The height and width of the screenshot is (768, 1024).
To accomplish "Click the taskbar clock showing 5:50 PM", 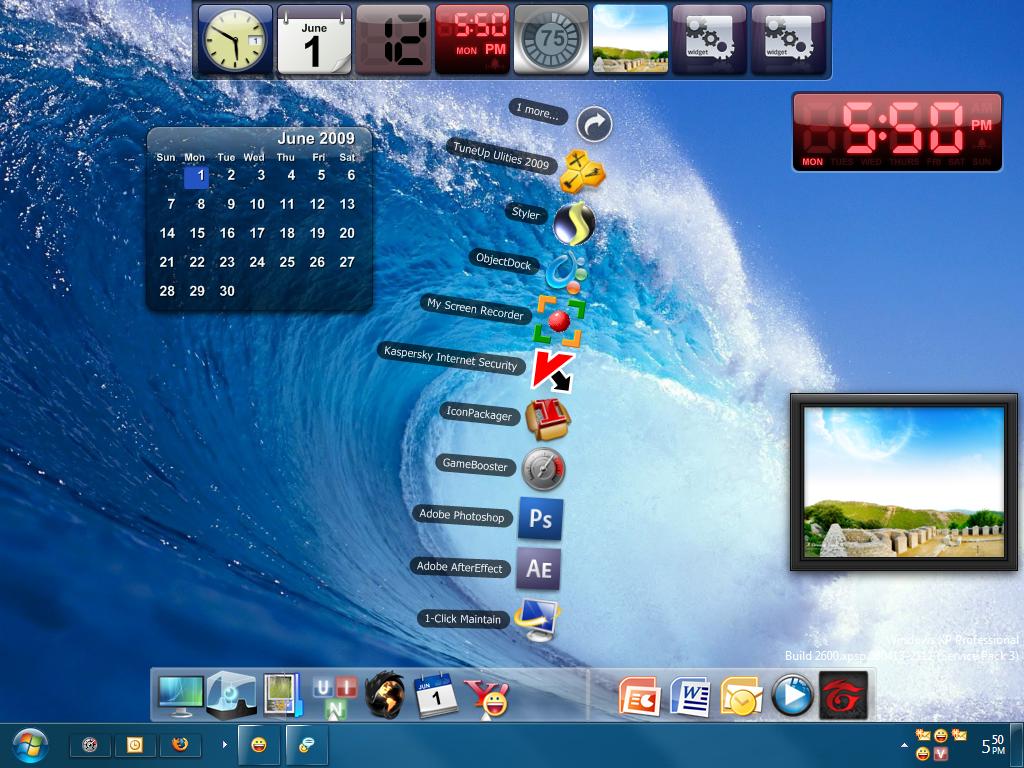I will tap(993, 744).
